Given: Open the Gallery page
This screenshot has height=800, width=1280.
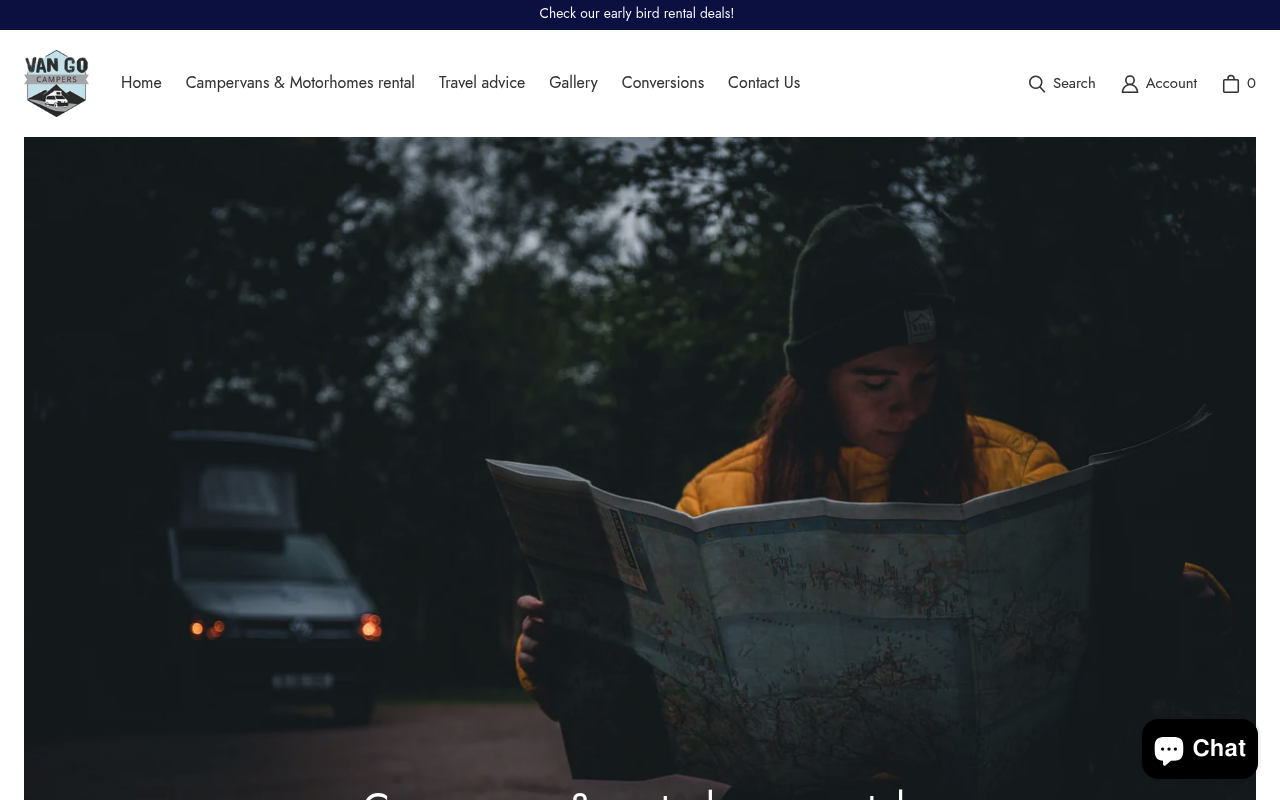Looking at the screenshot, I should (573, 83).
